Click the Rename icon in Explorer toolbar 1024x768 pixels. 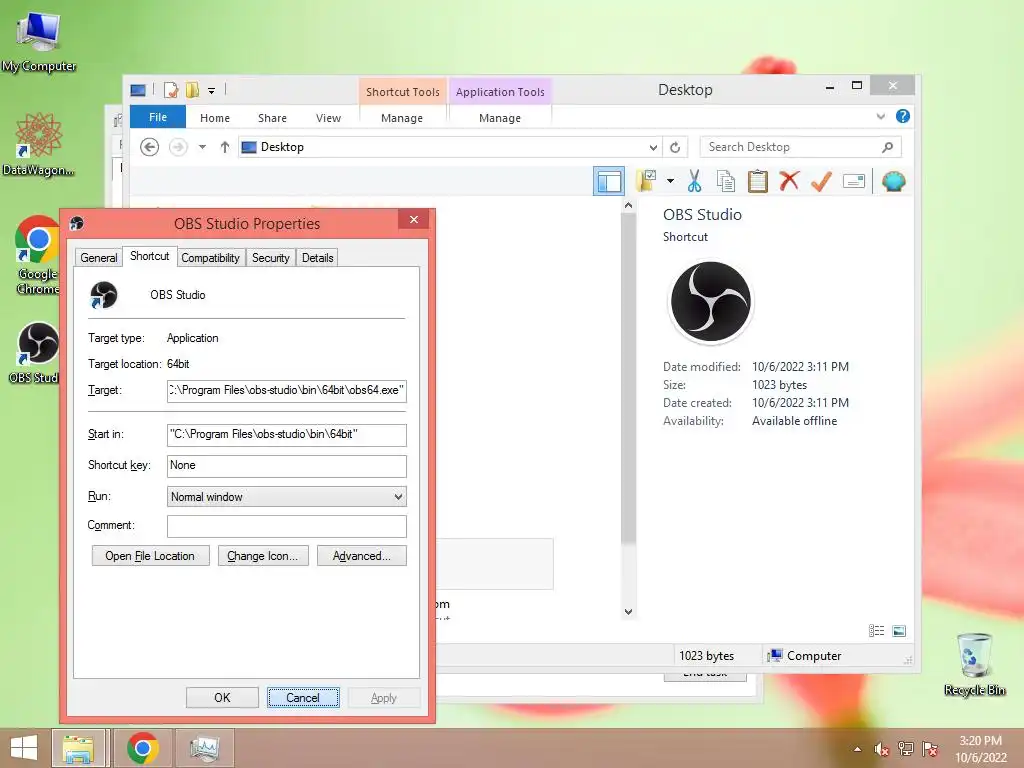pyautogui.click(x=854, y=181)
